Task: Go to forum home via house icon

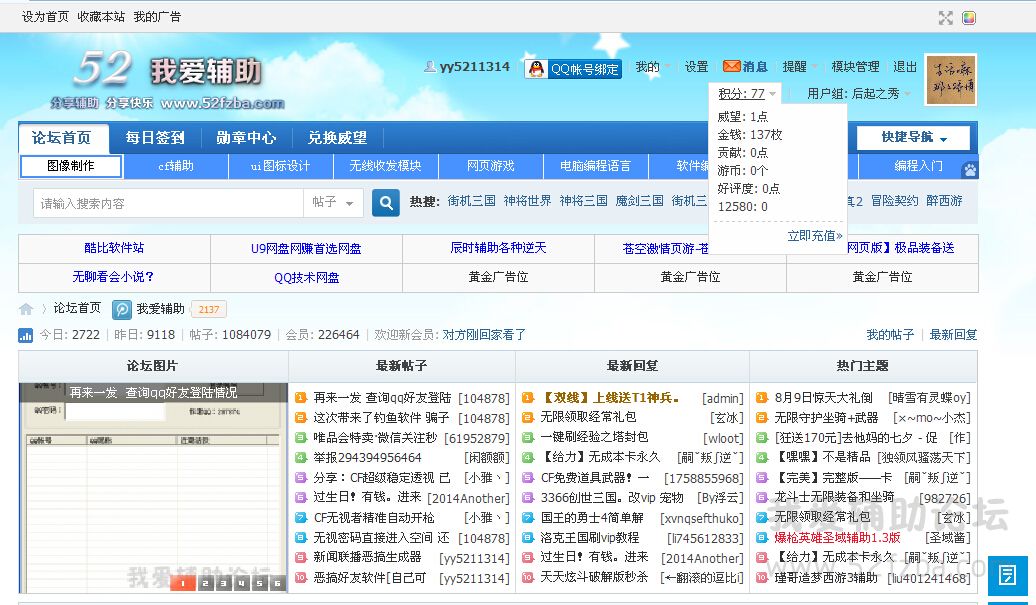Action: 26,308
